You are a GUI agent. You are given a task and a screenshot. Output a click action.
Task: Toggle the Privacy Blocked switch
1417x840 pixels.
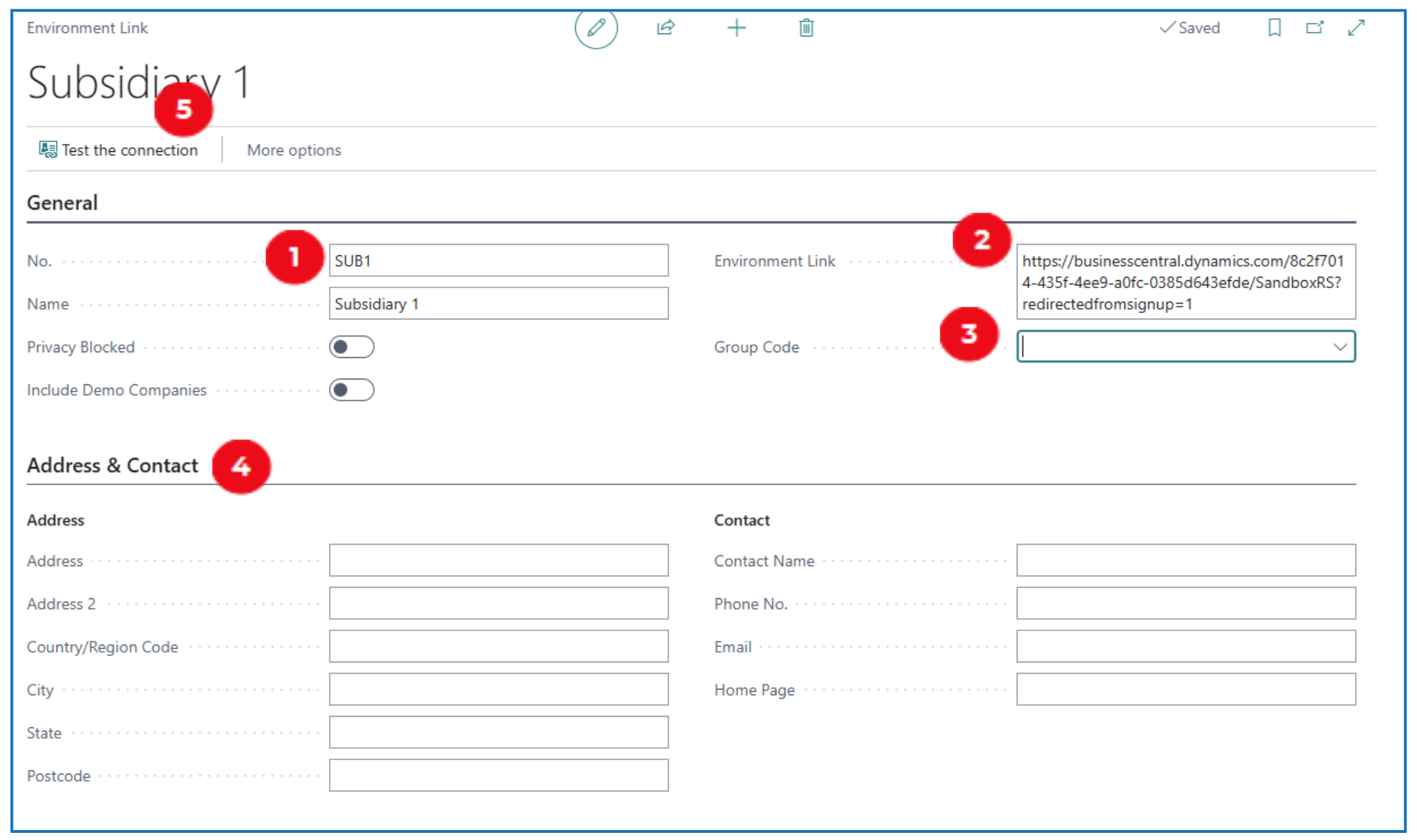click(x=351, y=347)
